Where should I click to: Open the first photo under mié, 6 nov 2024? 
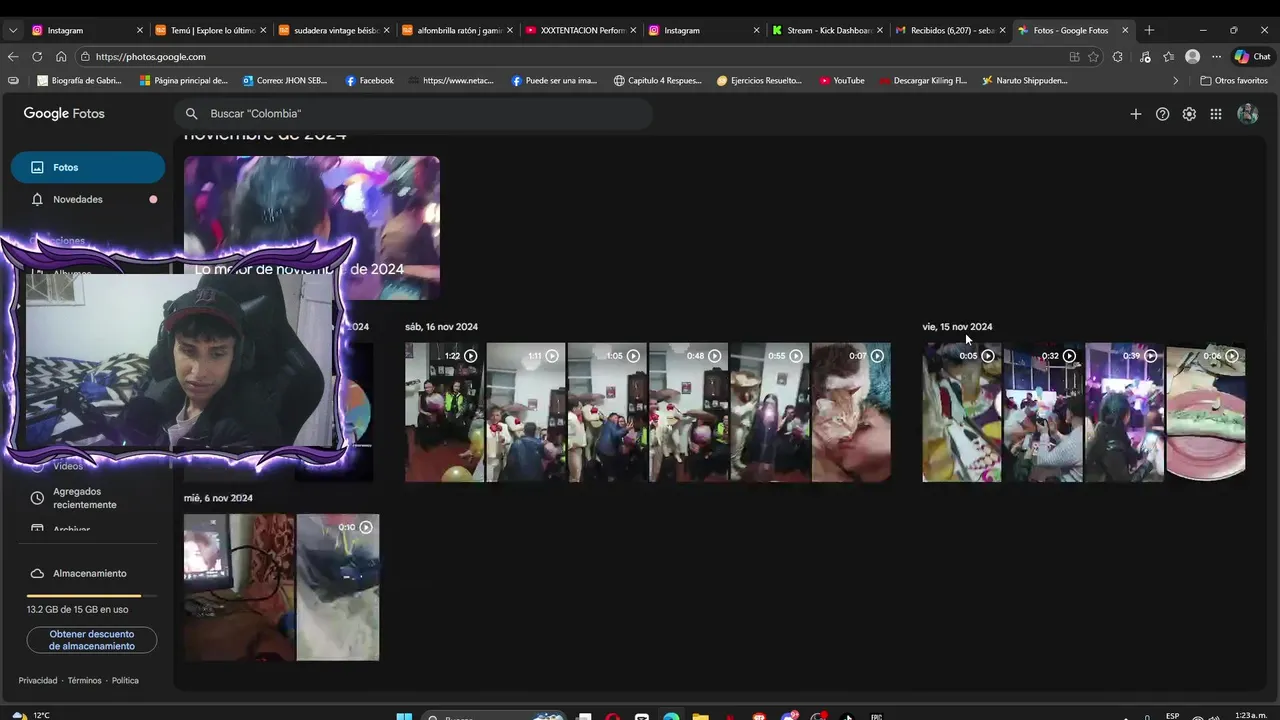point(239,587)
